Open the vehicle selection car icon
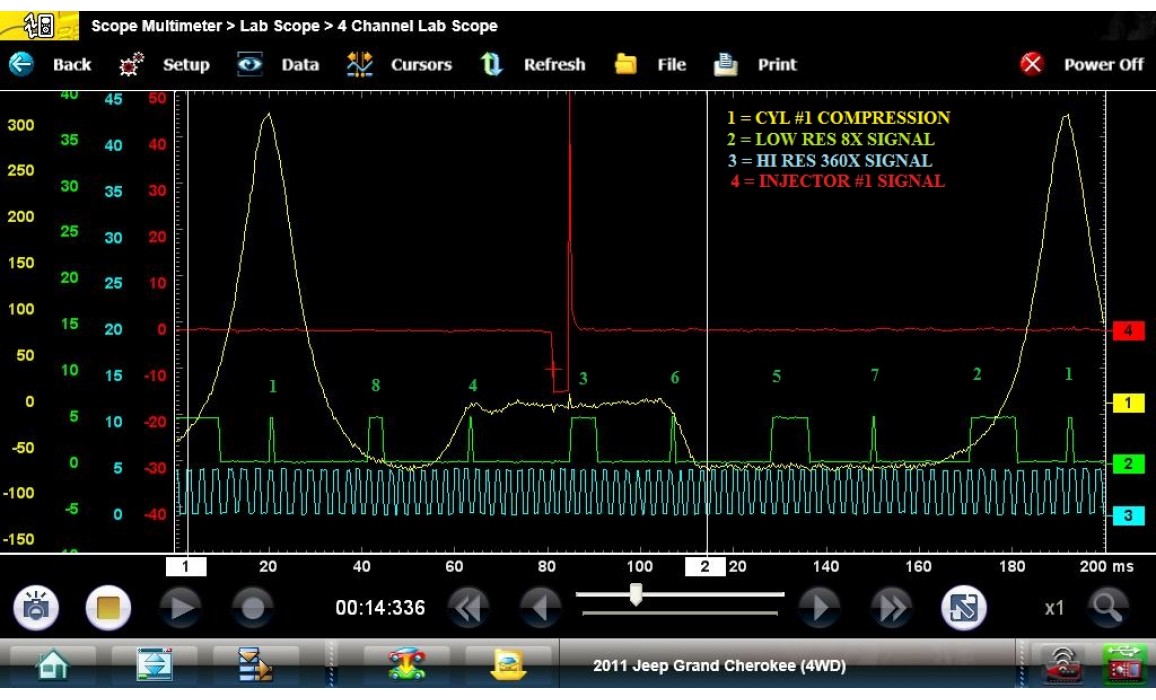This screenshot has width=1156, height=700. pyautogui.click(x=406, y=666)
